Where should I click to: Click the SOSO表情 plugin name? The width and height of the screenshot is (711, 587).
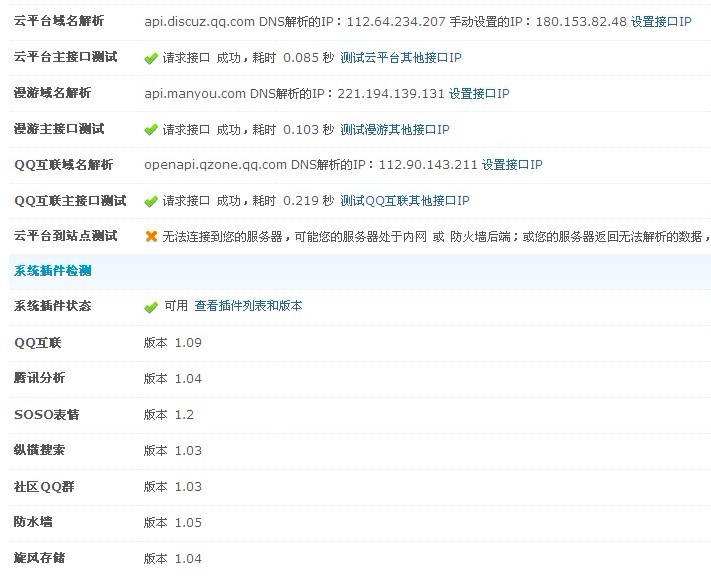[x=46, y=414]
